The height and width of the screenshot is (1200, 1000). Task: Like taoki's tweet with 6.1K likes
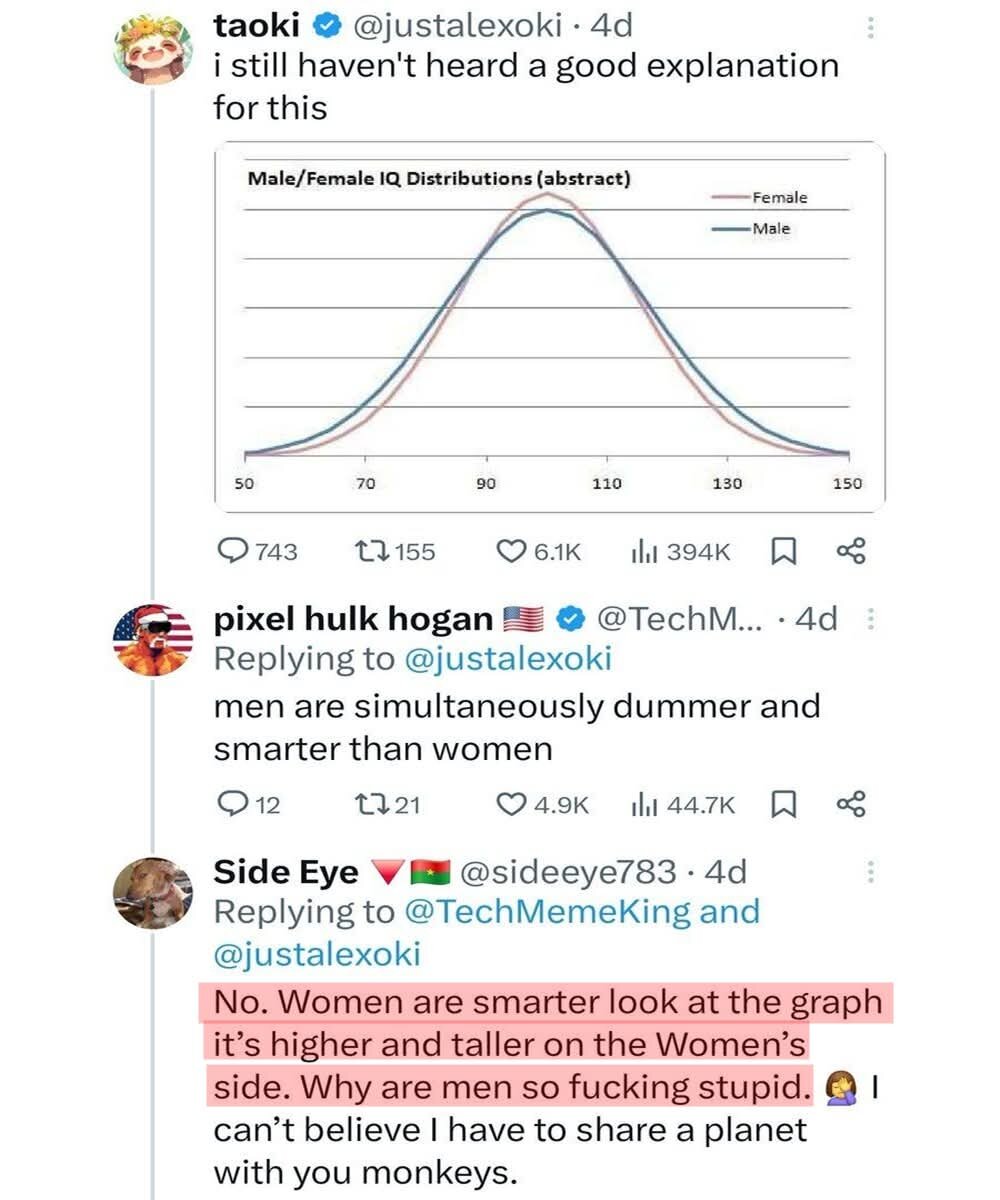pos(512,551)
